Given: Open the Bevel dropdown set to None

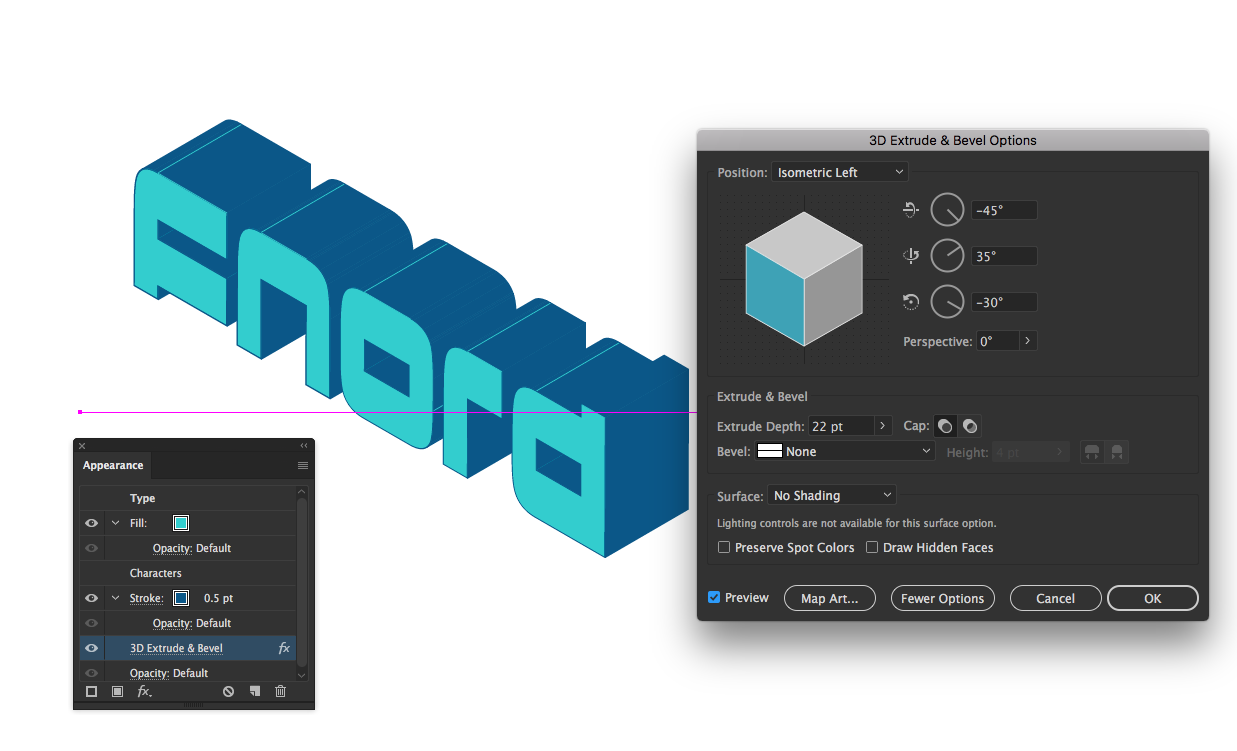Looking at the screenshot, I should click(845, 452).
